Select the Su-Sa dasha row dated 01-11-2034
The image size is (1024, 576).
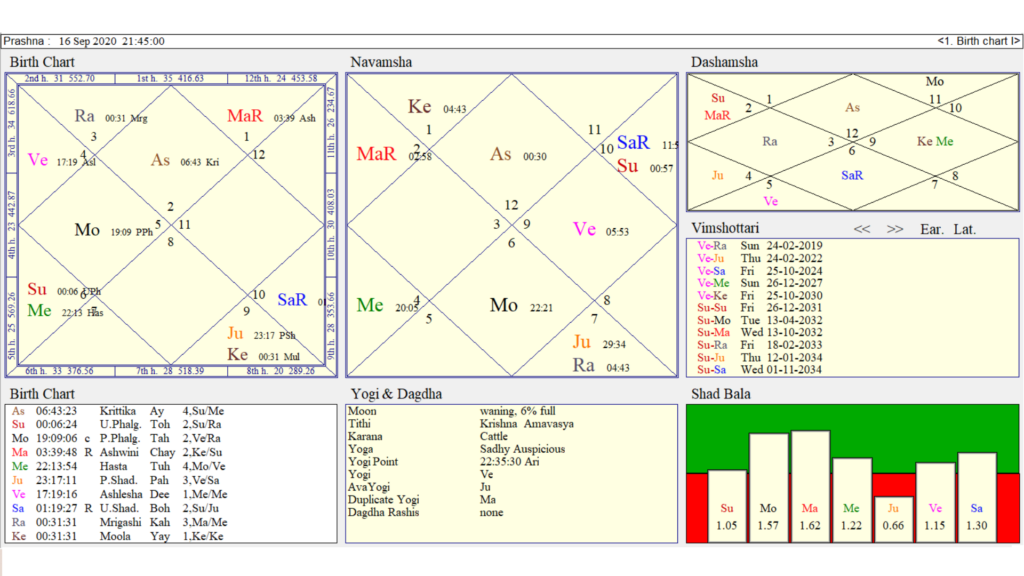(x=760, y=370)
